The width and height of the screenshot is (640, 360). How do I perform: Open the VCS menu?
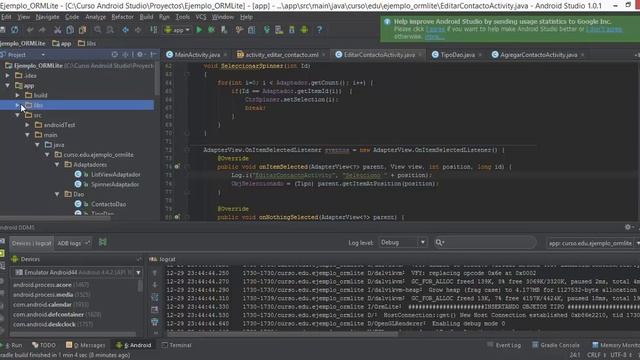tap(201, 17)
